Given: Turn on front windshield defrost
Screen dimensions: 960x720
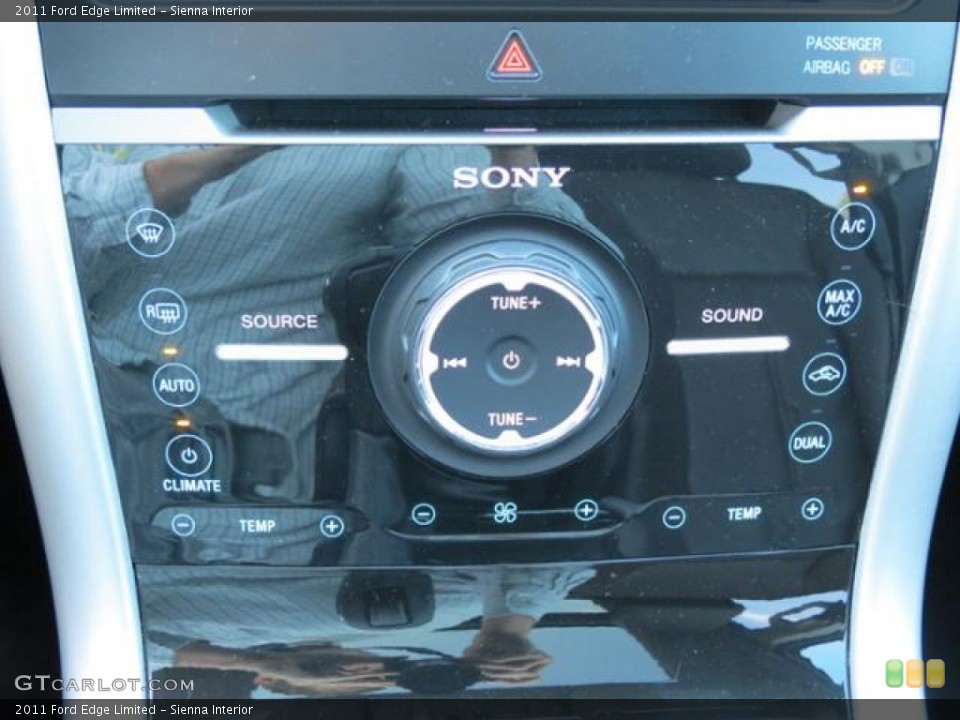Looking at the screenshot, I should click(151, 233).
